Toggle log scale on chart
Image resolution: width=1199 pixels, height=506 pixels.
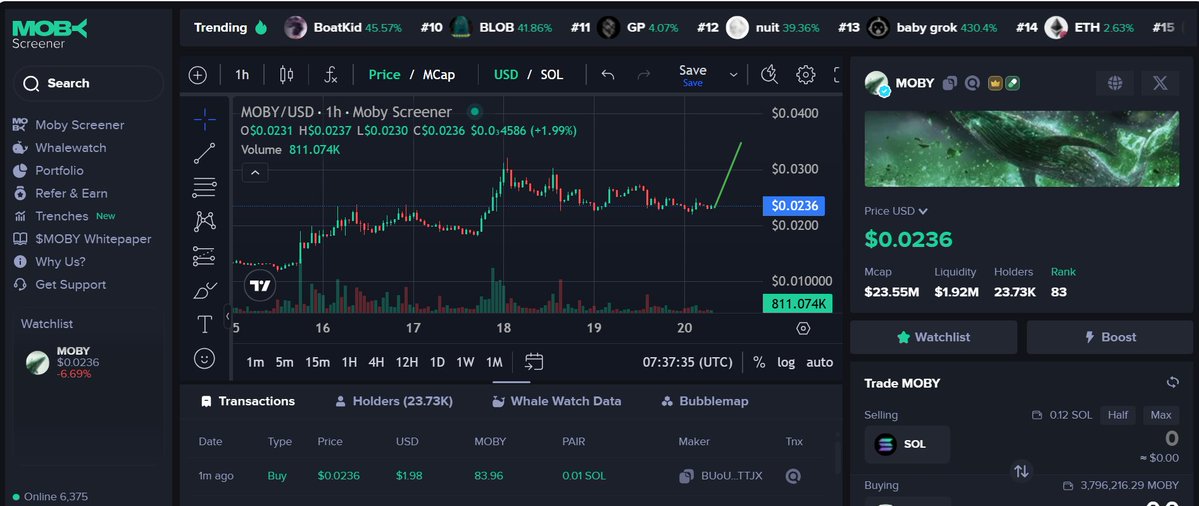(786, 362)
